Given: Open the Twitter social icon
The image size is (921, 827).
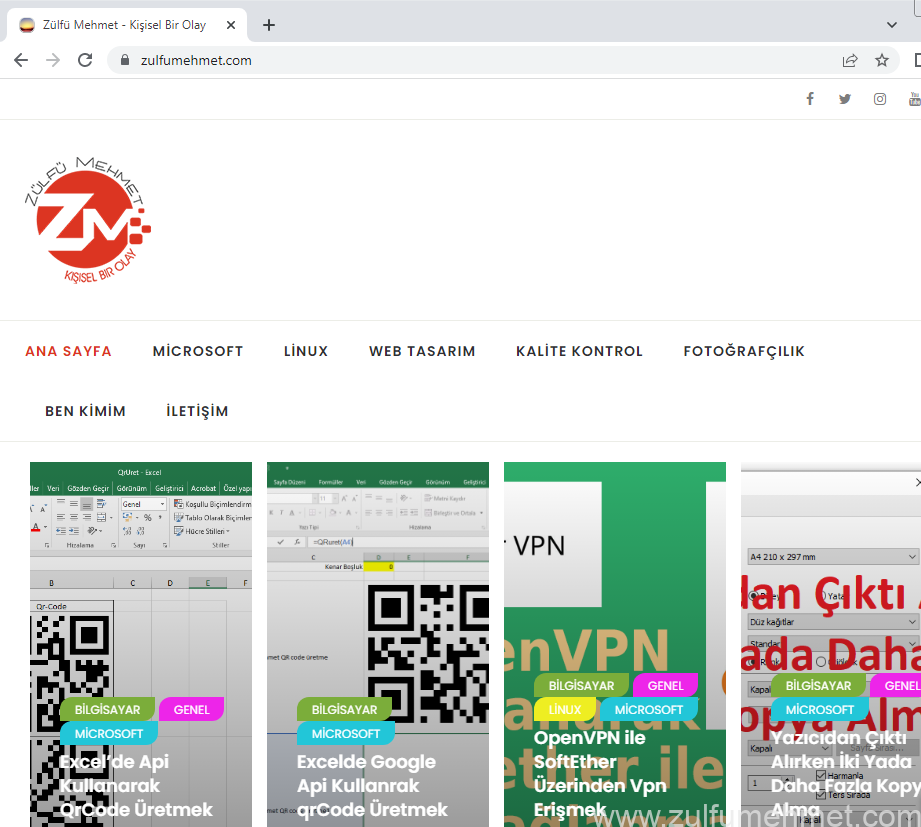Looking at the screenshot, I should pyautogui.click(x=845, y=99).
